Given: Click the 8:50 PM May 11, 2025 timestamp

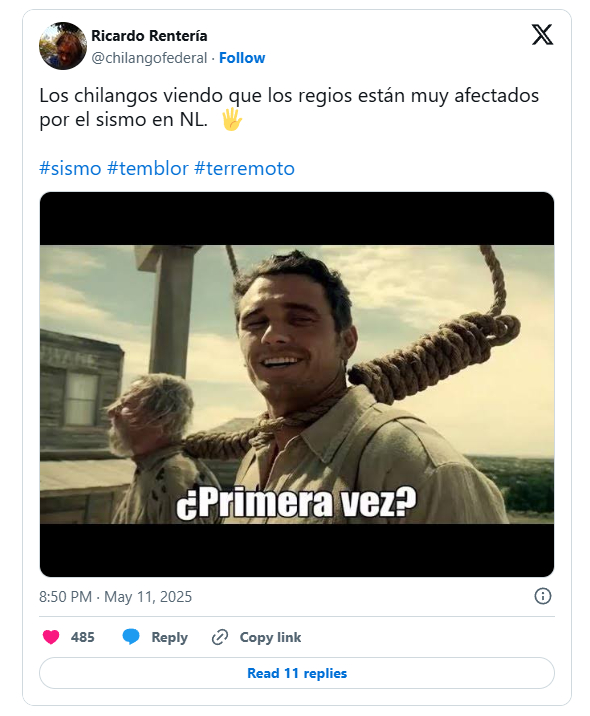Looking at the screenshot, I should click(x=116, y=596).
